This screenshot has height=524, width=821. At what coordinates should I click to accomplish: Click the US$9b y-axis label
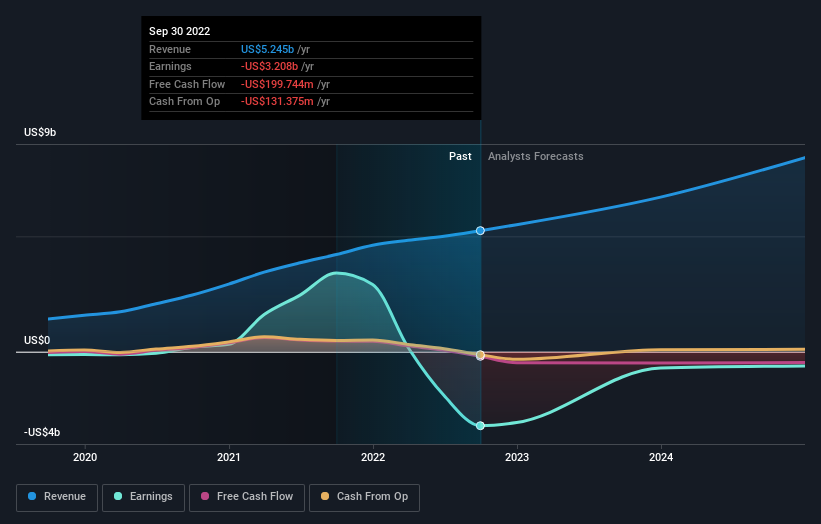point(40,132)
